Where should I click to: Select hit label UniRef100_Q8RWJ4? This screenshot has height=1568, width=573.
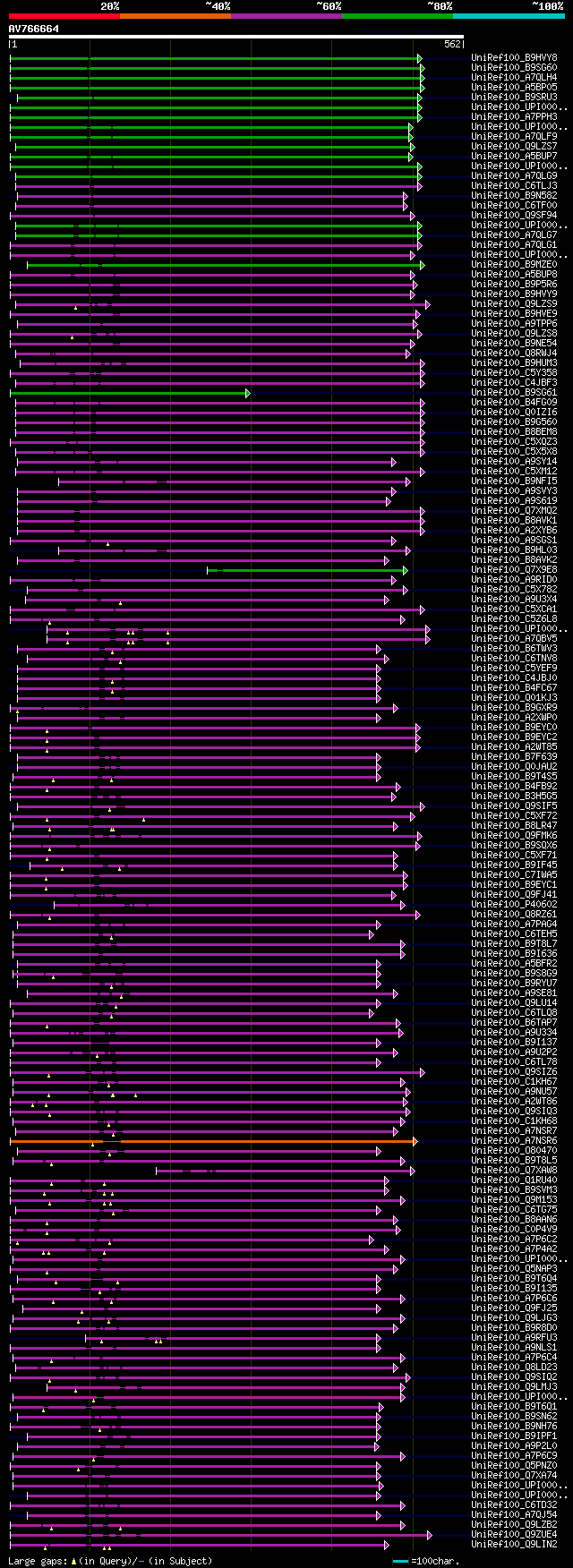[x=514, y=353]
